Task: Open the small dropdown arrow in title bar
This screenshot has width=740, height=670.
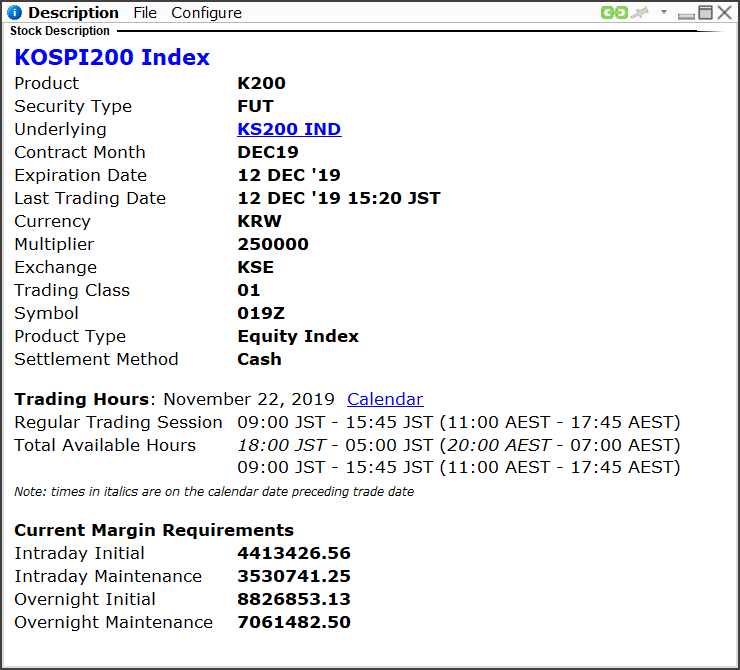Action: tap(664, 12)
